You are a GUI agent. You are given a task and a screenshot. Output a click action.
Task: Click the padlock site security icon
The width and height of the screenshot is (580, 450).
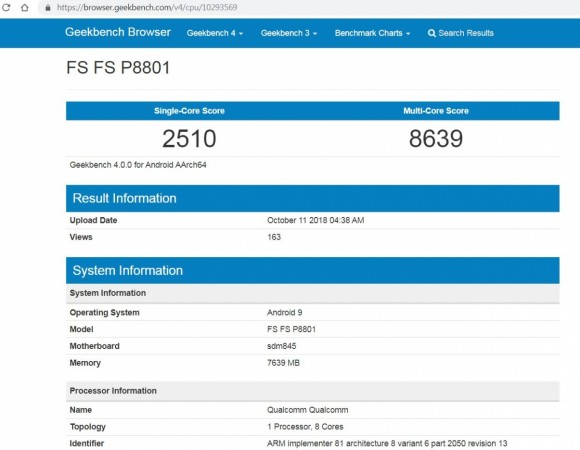point(48,7)
